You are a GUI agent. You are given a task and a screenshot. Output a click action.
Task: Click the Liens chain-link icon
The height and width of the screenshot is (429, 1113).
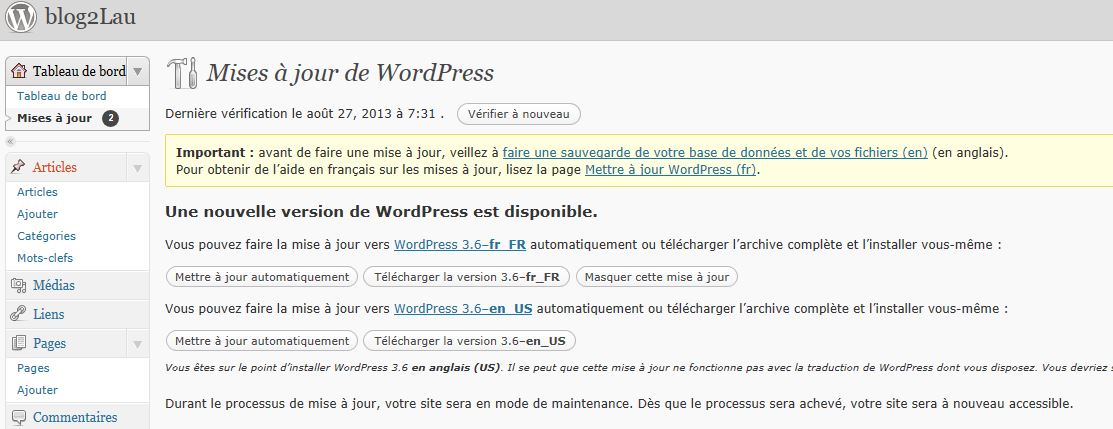[19, 314]
